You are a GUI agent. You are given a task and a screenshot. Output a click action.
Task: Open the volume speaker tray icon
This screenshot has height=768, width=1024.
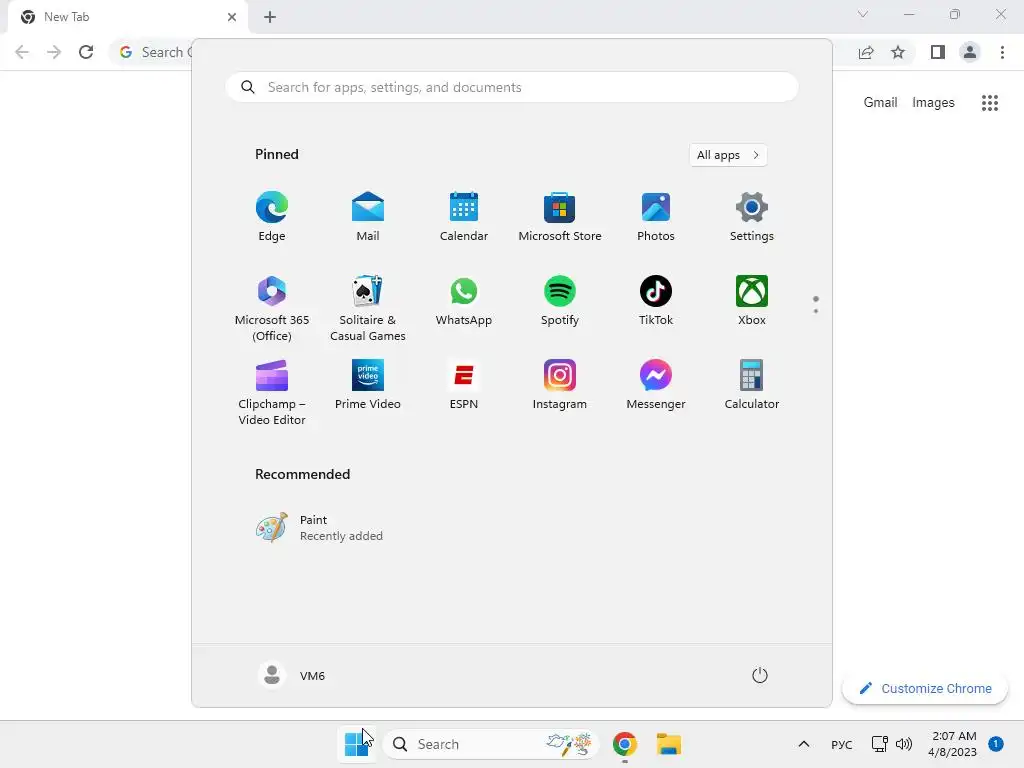click(x=904, y=744)
